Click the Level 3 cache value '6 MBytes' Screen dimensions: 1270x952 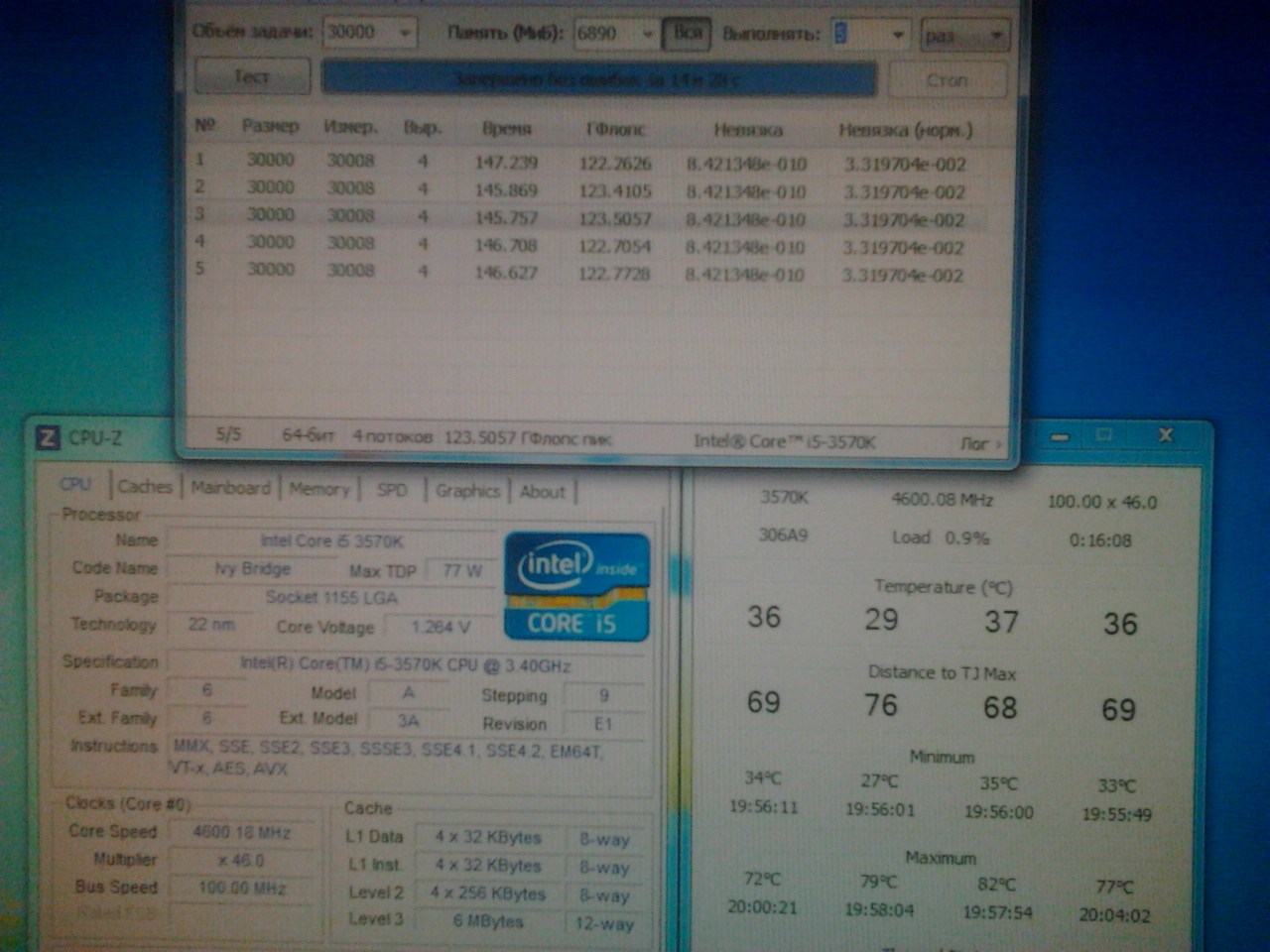click(488, 921)
